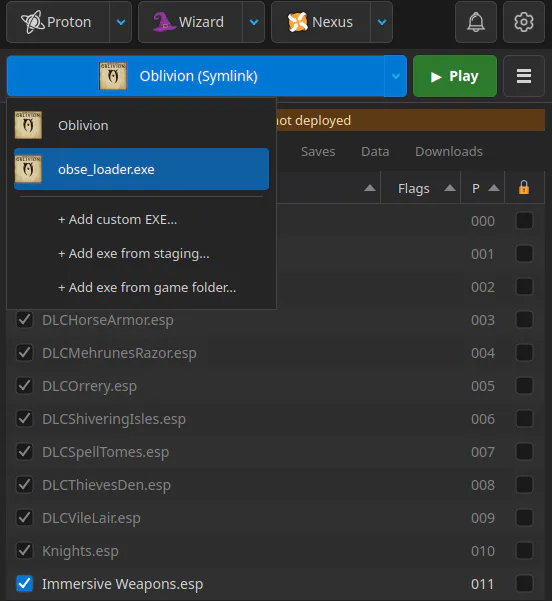Click priority 000 value
Screen dimensions: 552x601
483,221
